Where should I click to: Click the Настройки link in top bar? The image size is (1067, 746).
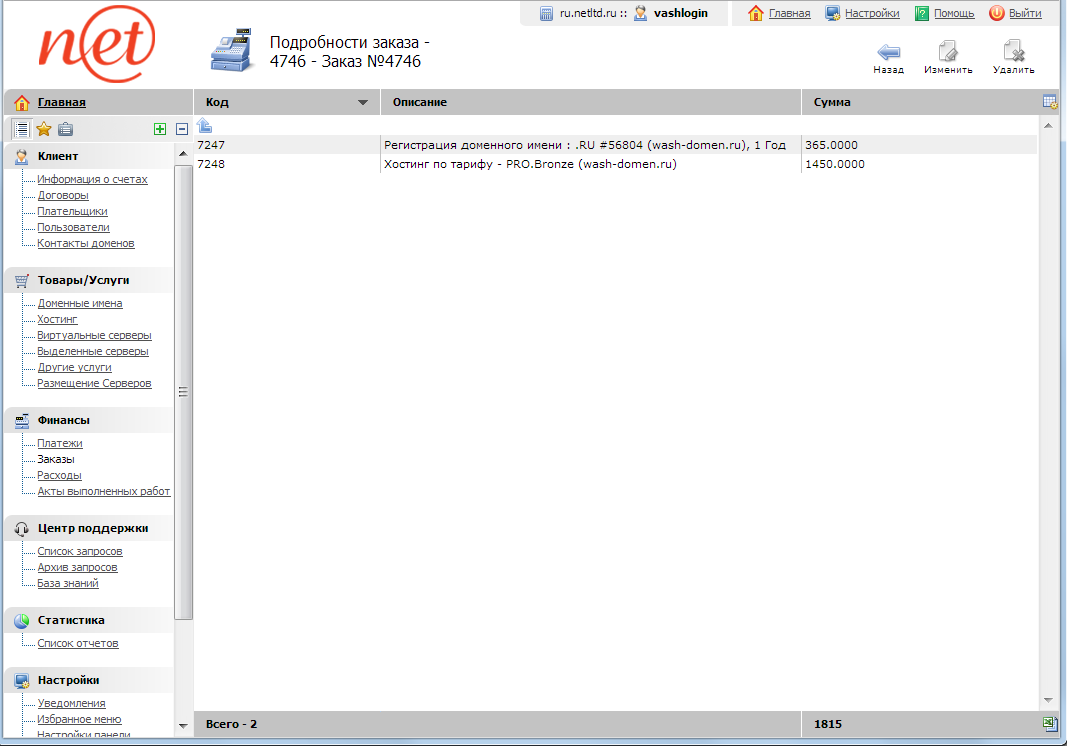click(x=871, y=13)
